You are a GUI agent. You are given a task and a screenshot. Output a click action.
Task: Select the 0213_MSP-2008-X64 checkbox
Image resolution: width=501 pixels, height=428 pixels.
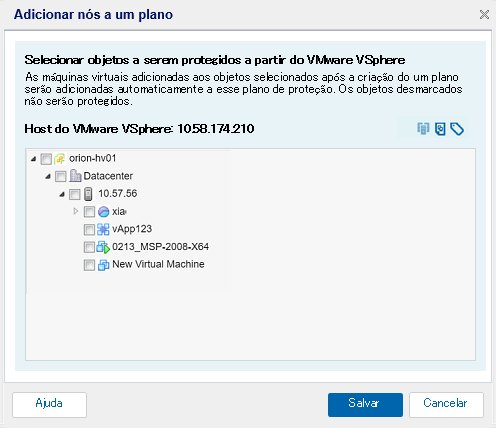click(x=89, y=247)
